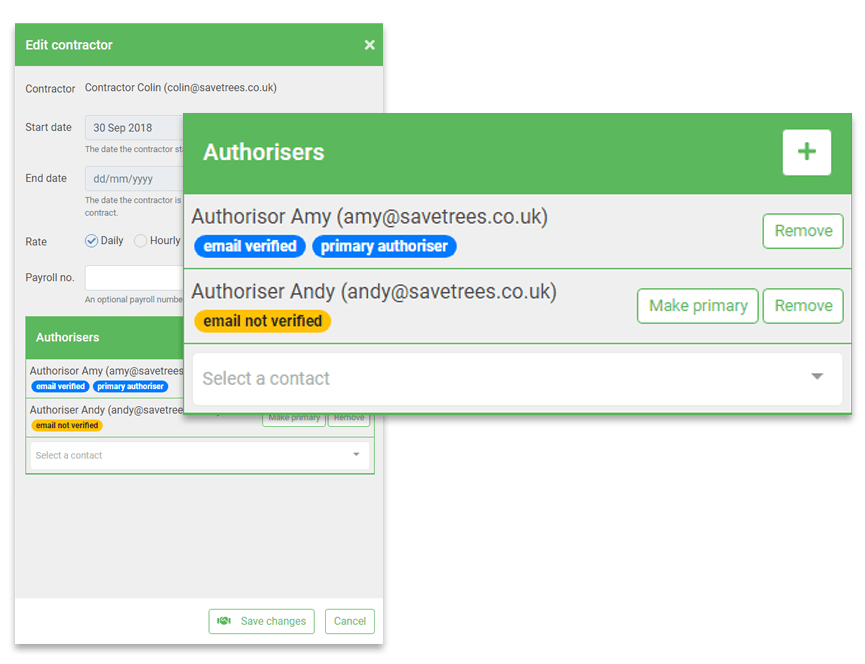Add an authoriser with the plus icon
The width and height of the screenshot is (865, 664).
pyautogui.click(x=807, y=152)
